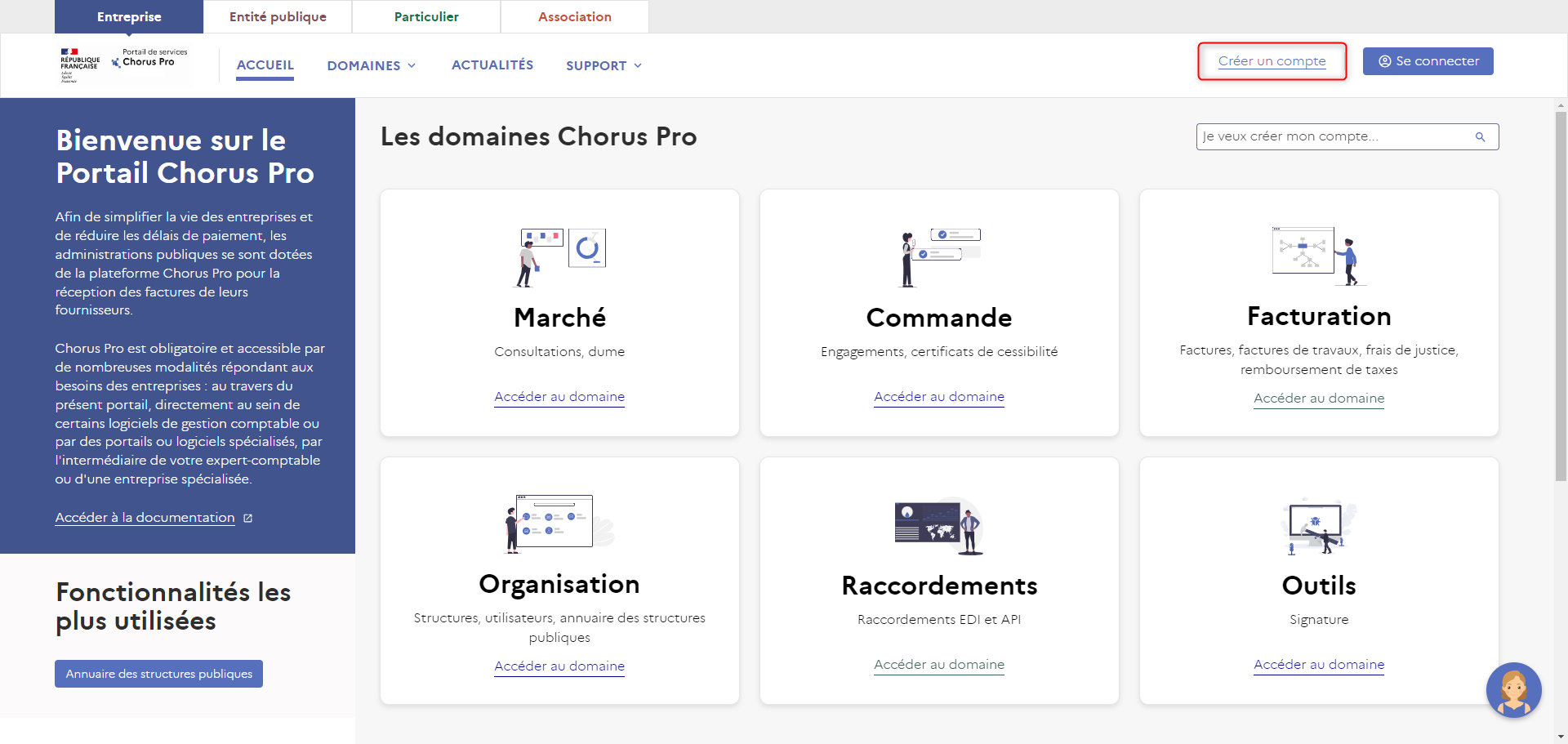The image size is (1568, 744).
Task: Open the ACTUALITÉS page
Action: click(x=492, y=65)
